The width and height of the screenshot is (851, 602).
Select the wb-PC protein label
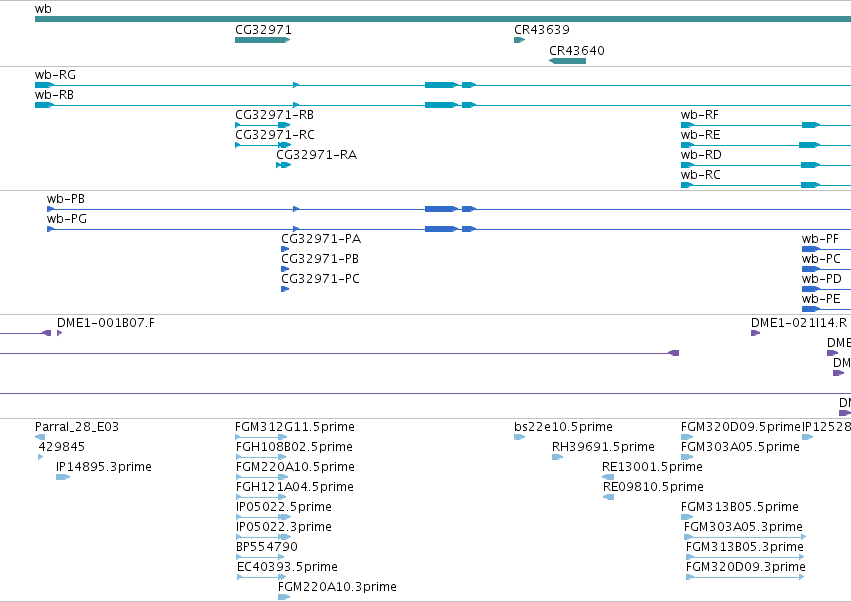[821, 259]
